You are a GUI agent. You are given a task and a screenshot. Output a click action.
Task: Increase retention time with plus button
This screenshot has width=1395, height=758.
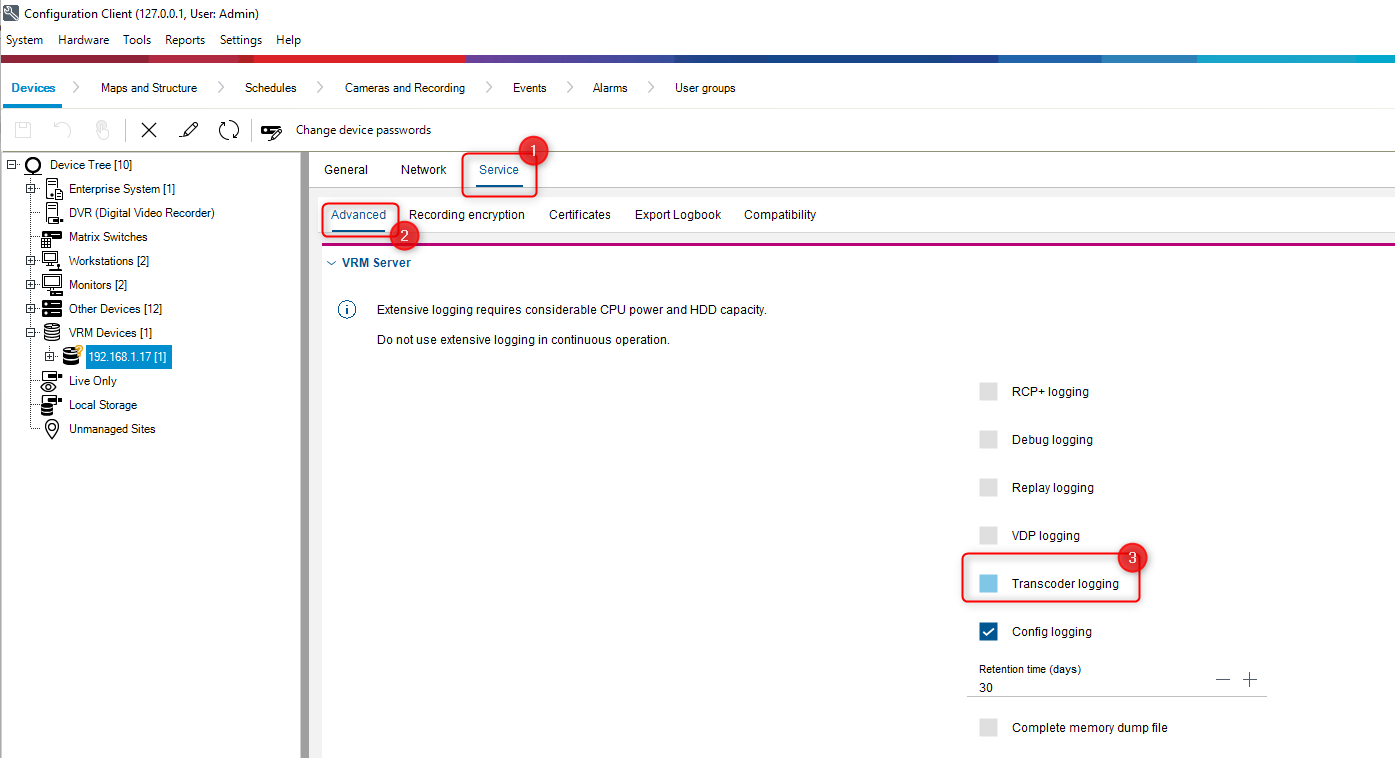pos(1250,680)
